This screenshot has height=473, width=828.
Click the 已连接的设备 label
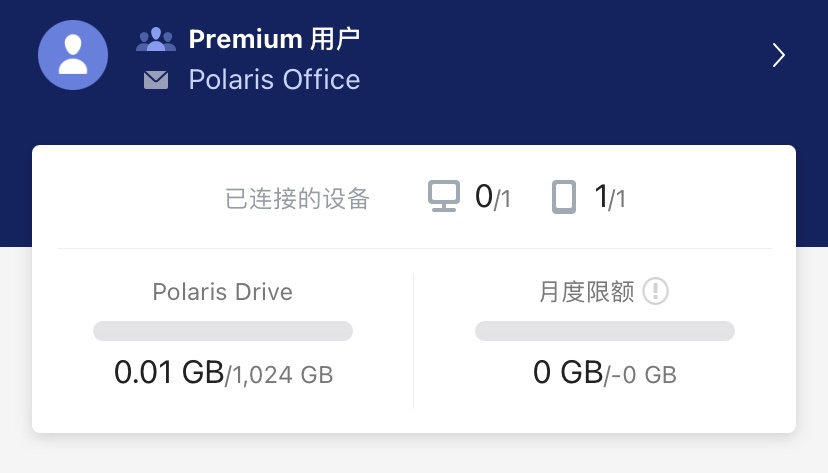(297, 198)
